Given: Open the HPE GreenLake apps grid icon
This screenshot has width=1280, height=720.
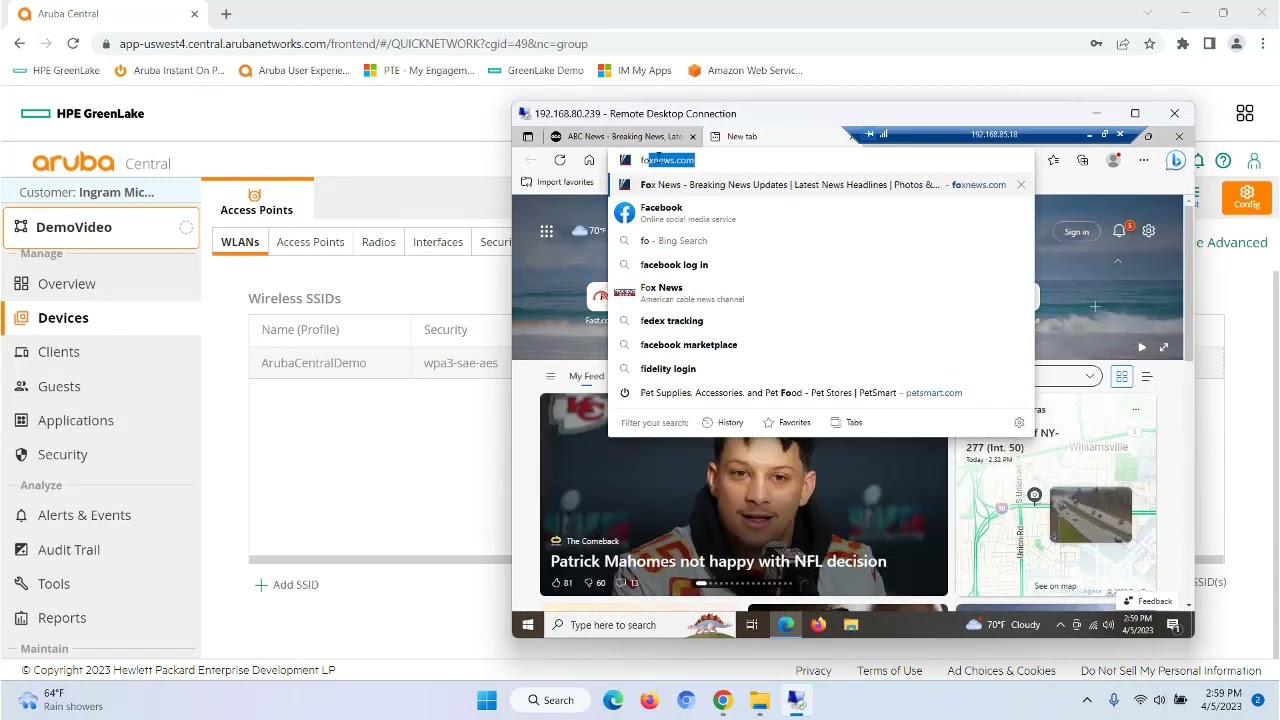Looking at the screenshot, I should (1245, 114).
